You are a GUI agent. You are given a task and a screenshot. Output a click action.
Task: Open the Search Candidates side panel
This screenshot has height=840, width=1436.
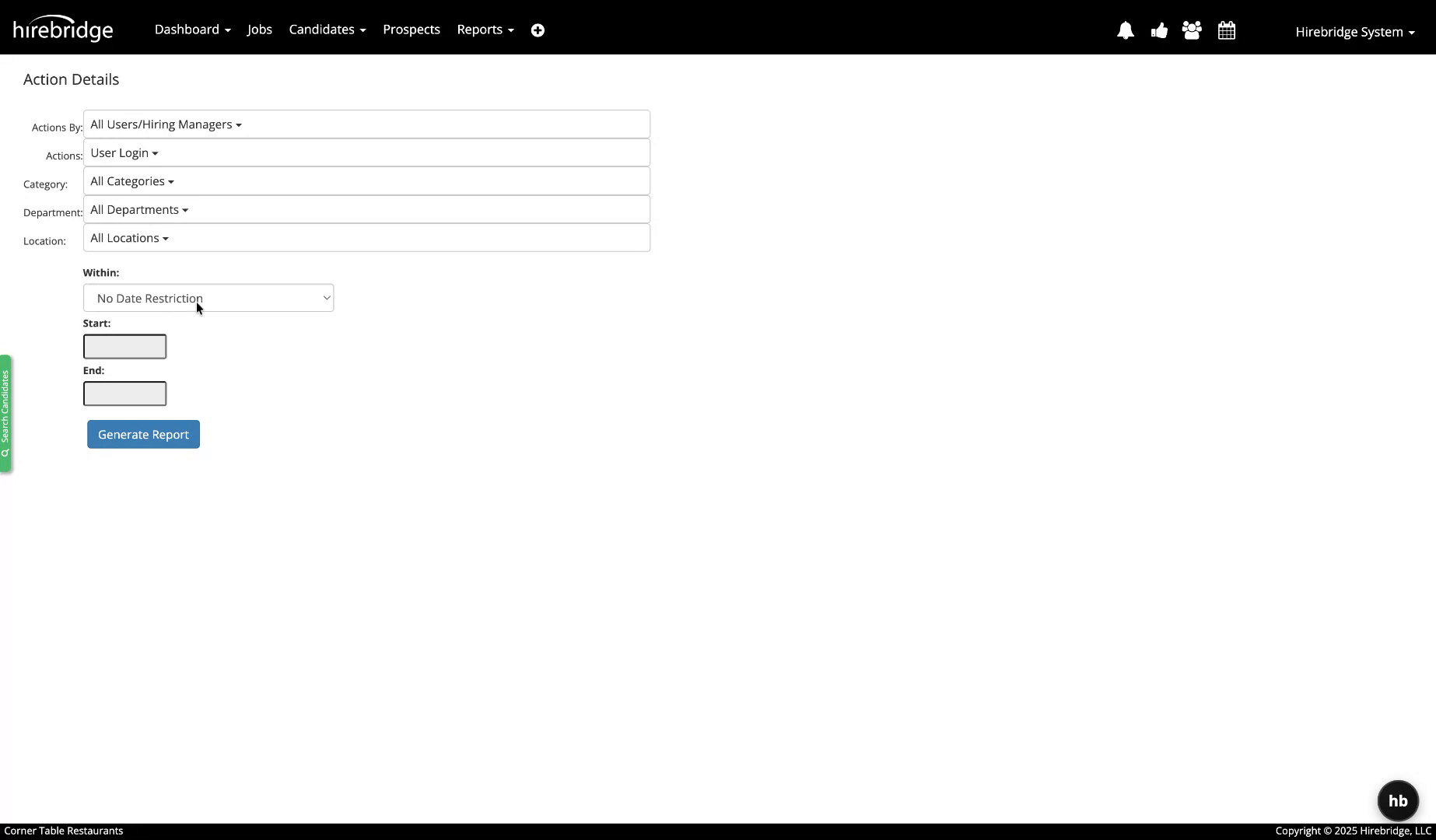(x=7, y=414)
